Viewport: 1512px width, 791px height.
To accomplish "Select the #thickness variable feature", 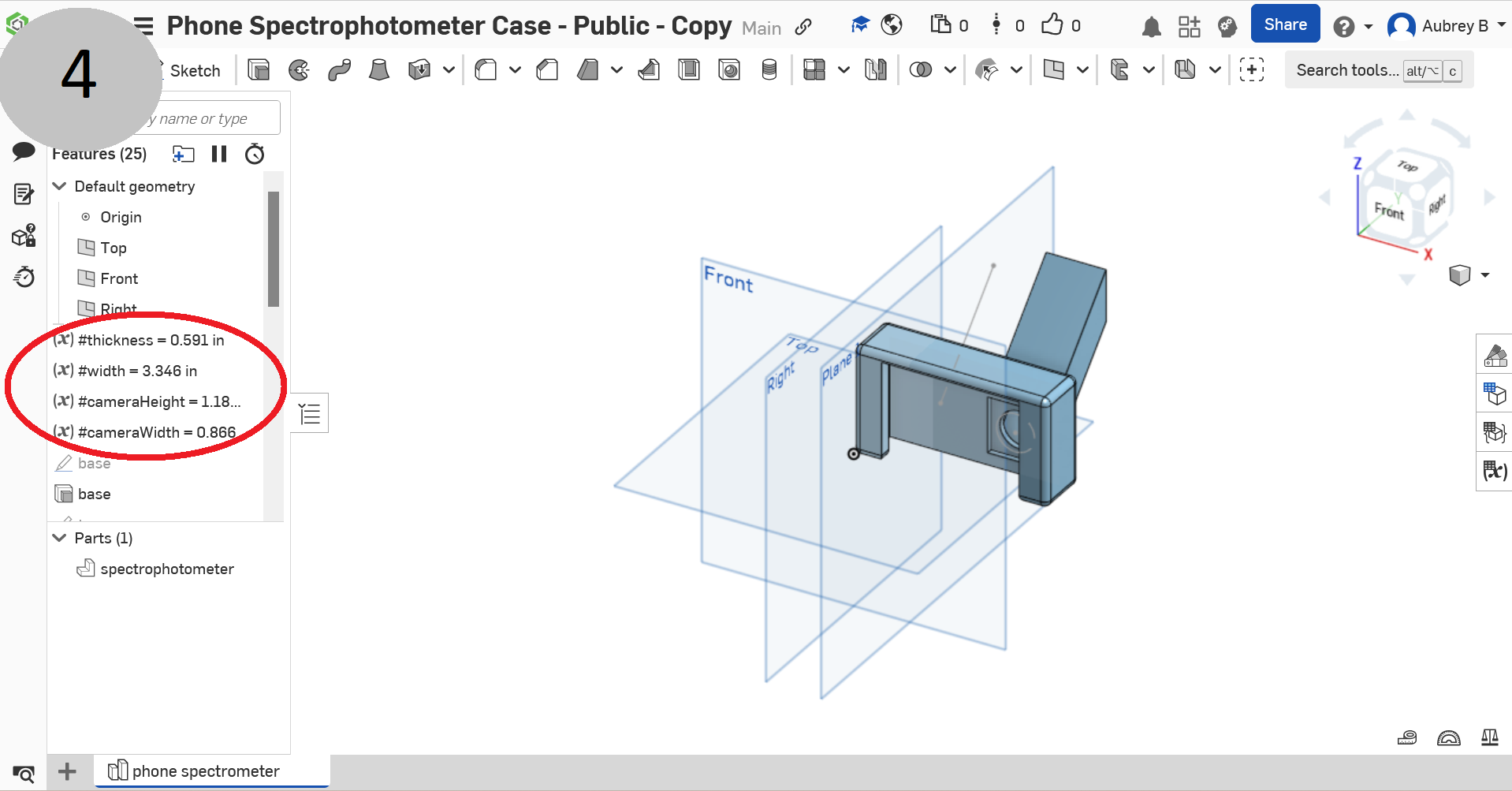I will click(151, 340).
